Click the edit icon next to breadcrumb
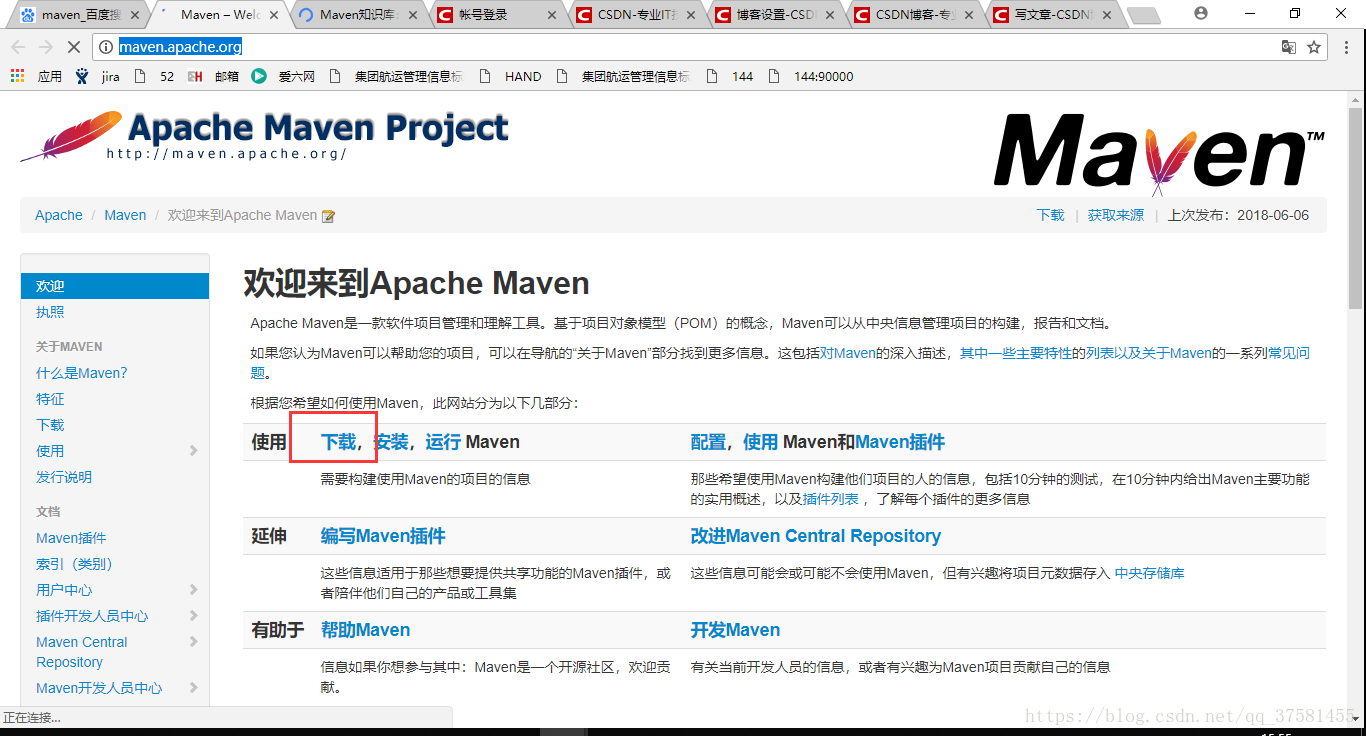 click(x=328, y=216)
